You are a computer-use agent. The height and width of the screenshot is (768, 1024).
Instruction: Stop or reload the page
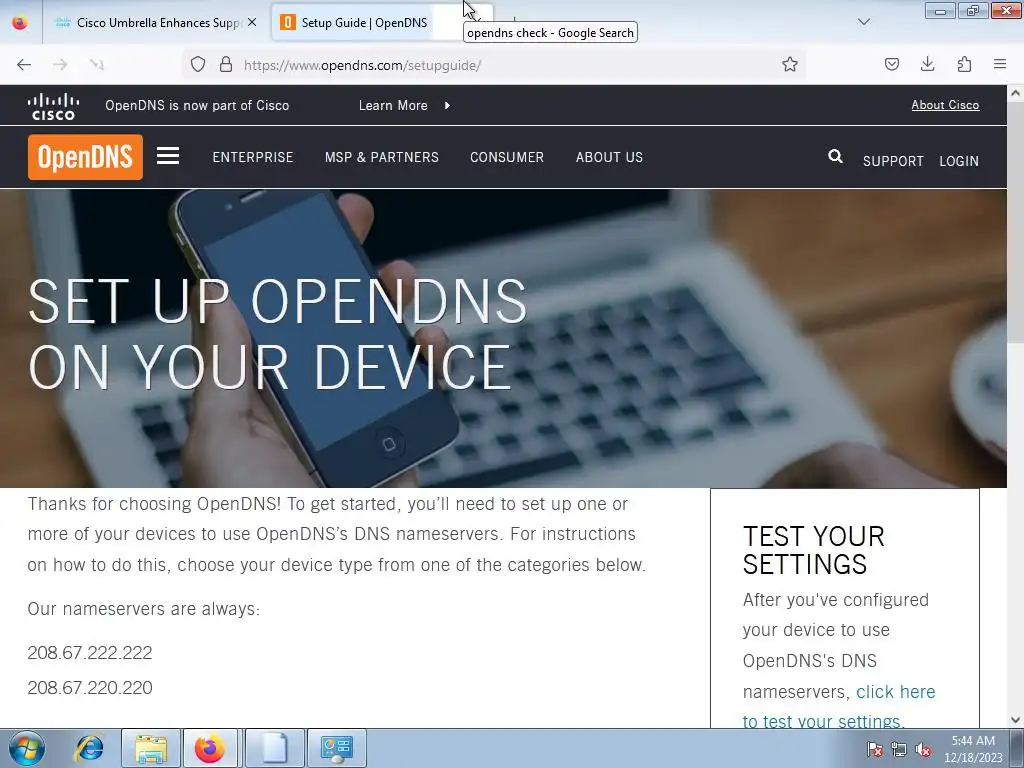point(97,65)
